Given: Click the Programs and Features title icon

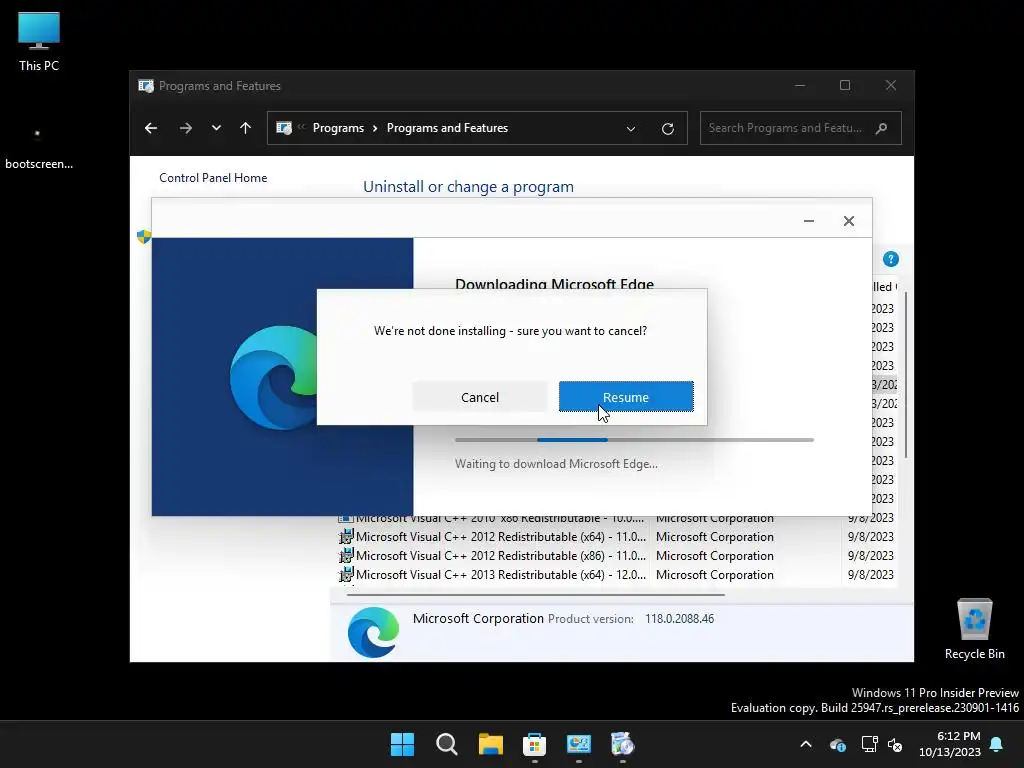Looking at the screenshot, I should (x=146, y=86).
